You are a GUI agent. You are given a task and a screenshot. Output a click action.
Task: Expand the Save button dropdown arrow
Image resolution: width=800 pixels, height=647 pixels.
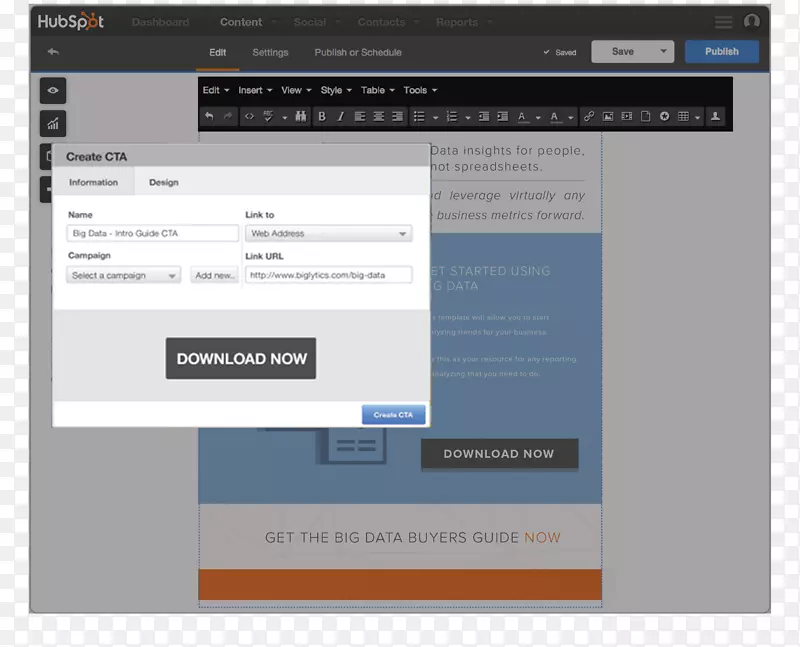pyautogui.click(x=663, y=52)
